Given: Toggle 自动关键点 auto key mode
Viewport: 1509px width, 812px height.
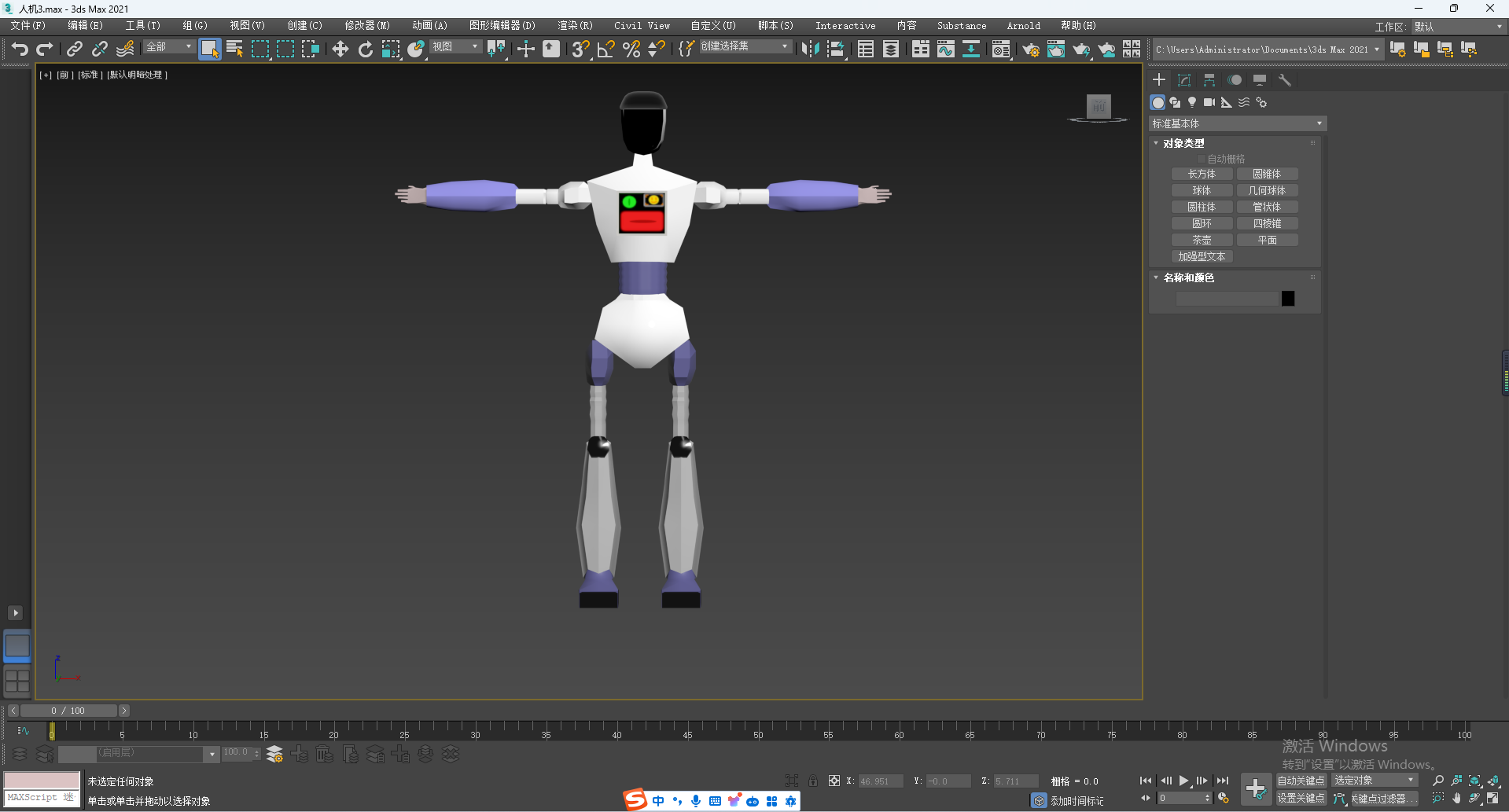Looking at the screenshot, I should [x=1301, y=781].
